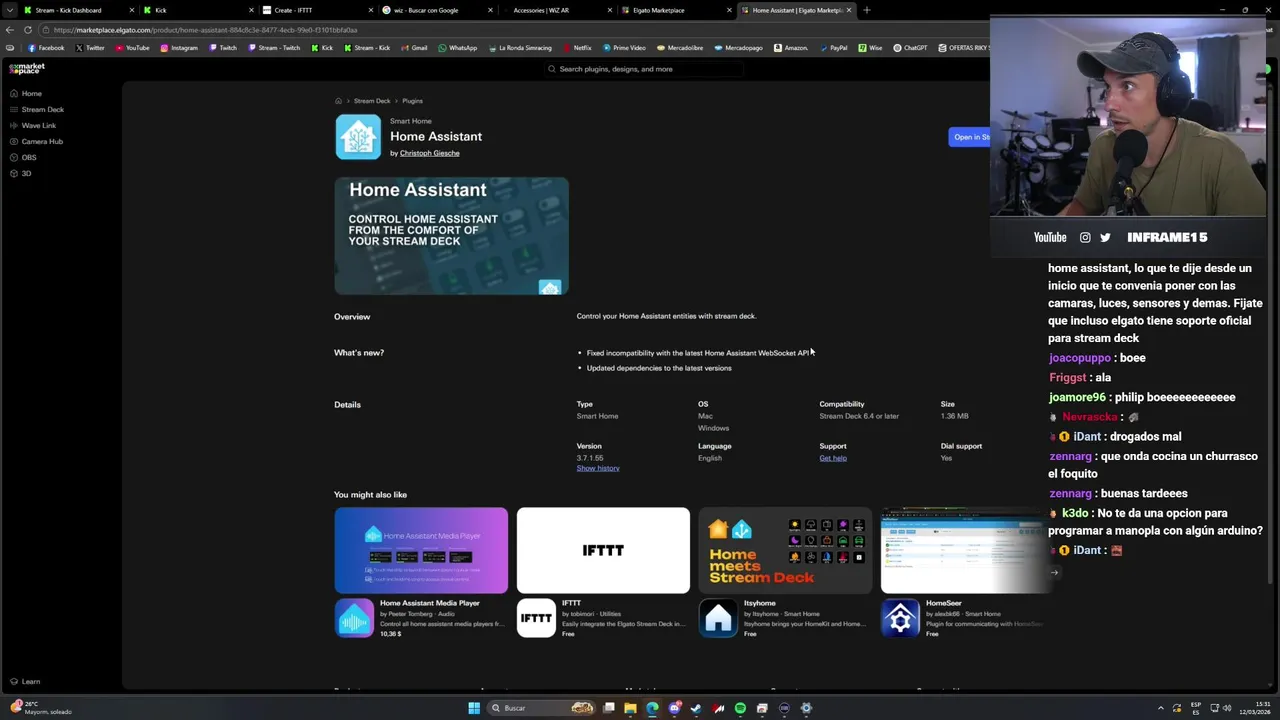
Task: Reload the page in the browser
Action: coord(27,30)
